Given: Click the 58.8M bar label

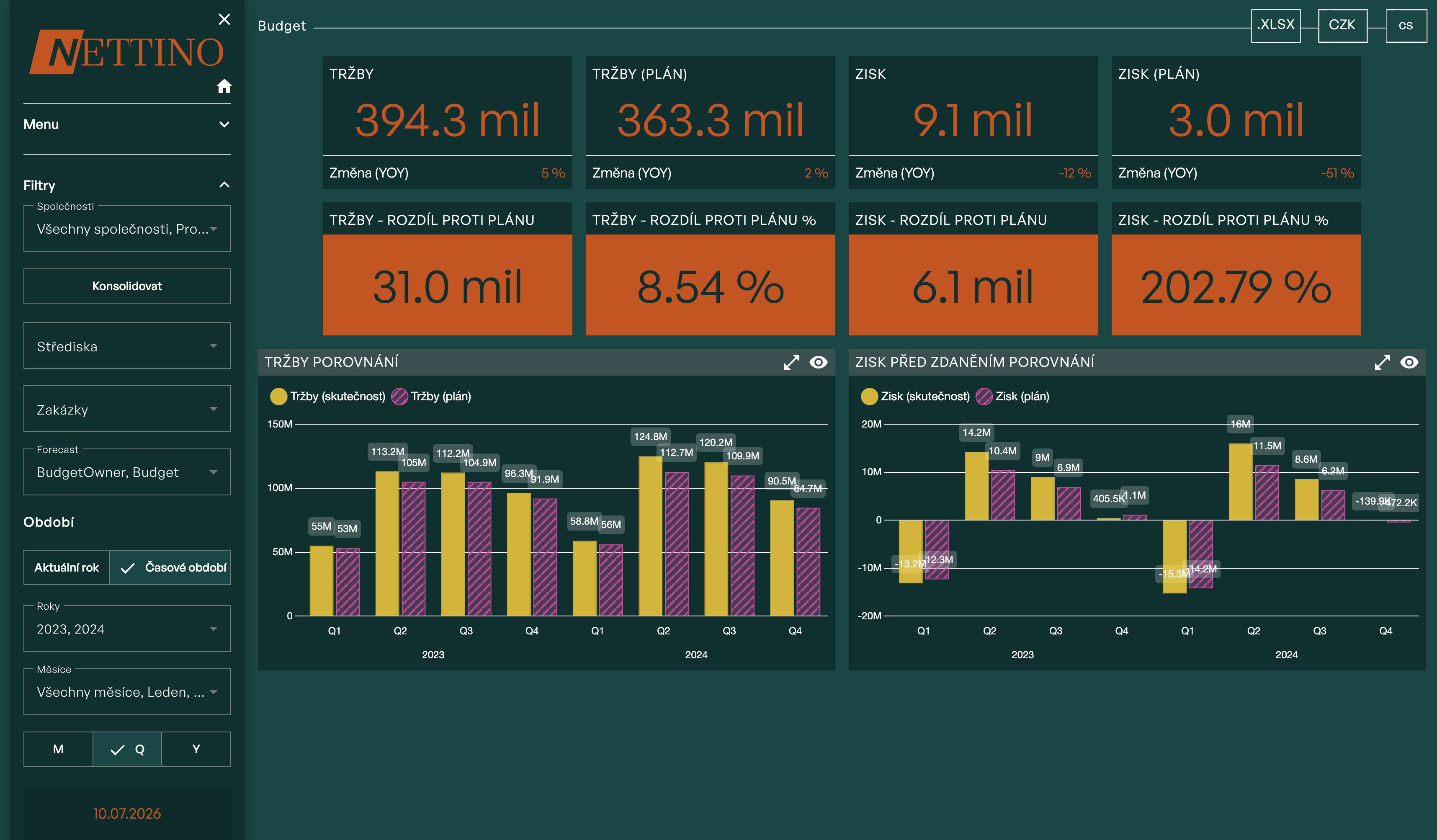Looking at the screenshot, I should click(x=584, y=521).
